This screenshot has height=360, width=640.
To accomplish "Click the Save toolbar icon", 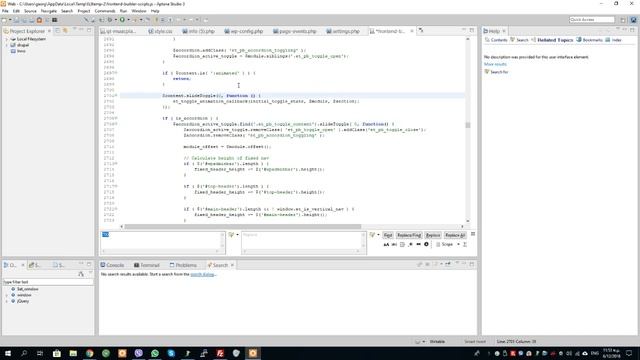I will coord(16,20).
